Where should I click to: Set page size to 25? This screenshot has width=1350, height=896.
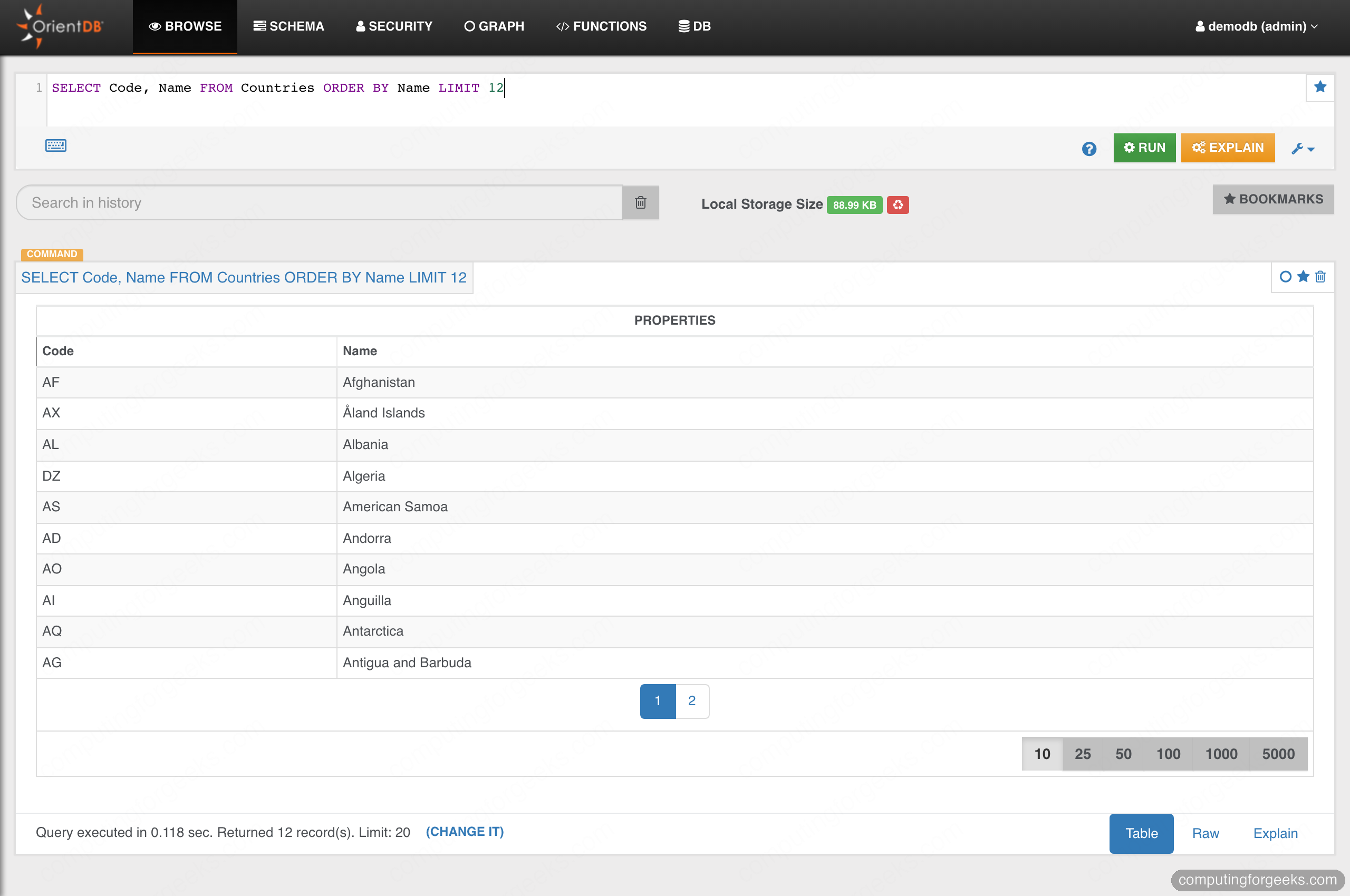(1083, 754)
